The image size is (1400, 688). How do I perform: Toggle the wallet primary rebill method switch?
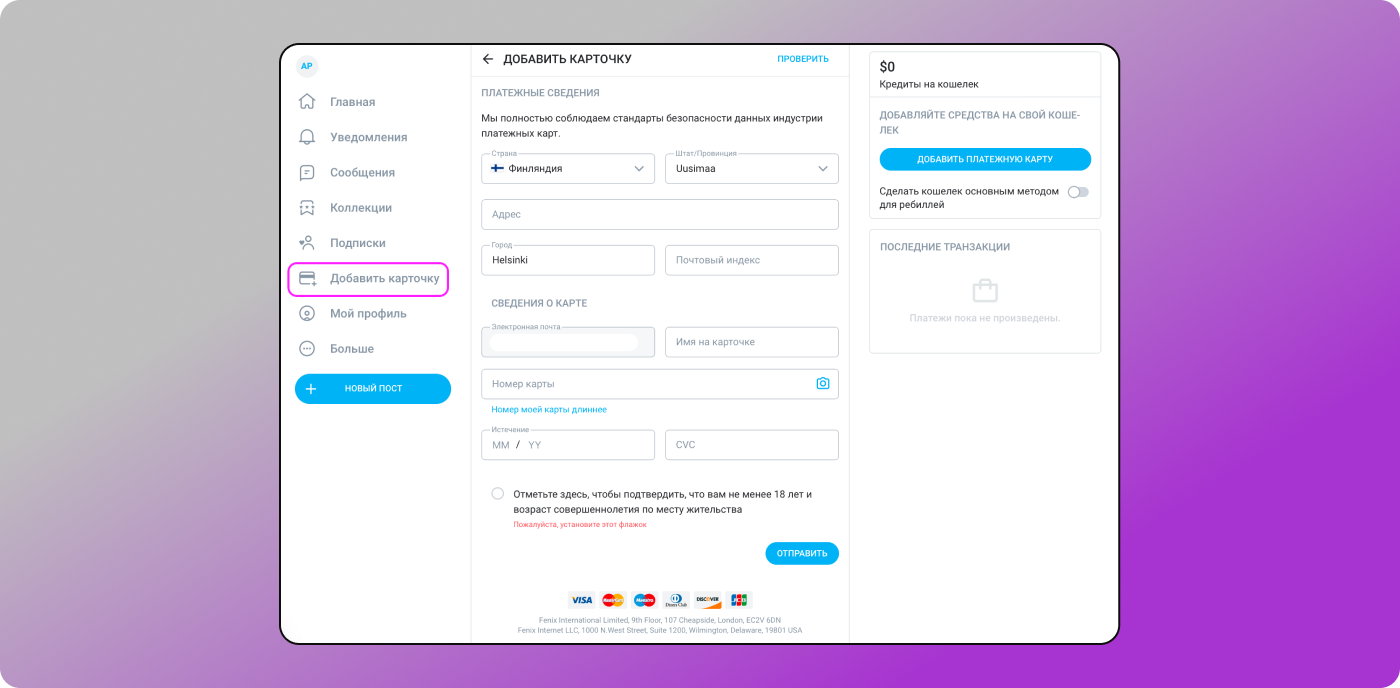click(1078, 192)
